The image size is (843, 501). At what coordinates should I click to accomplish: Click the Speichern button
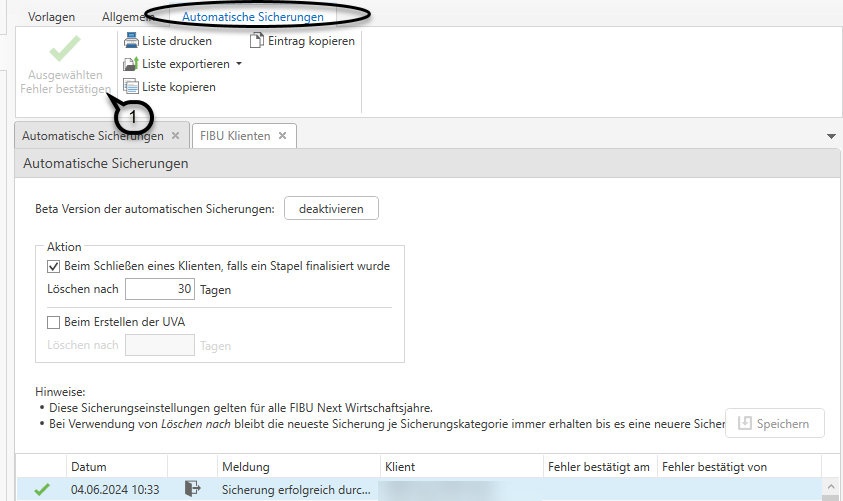(x=774, y=423)
